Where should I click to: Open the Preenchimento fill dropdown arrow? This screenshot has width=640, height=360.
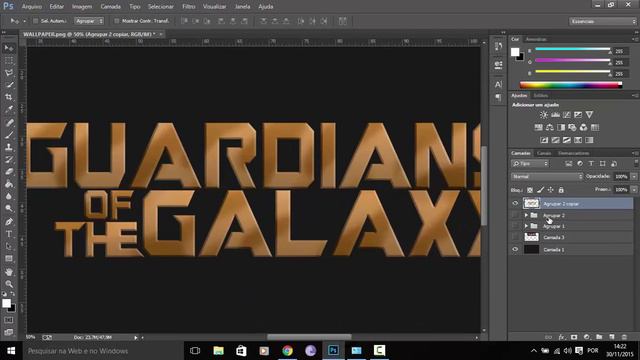(634, 190)
